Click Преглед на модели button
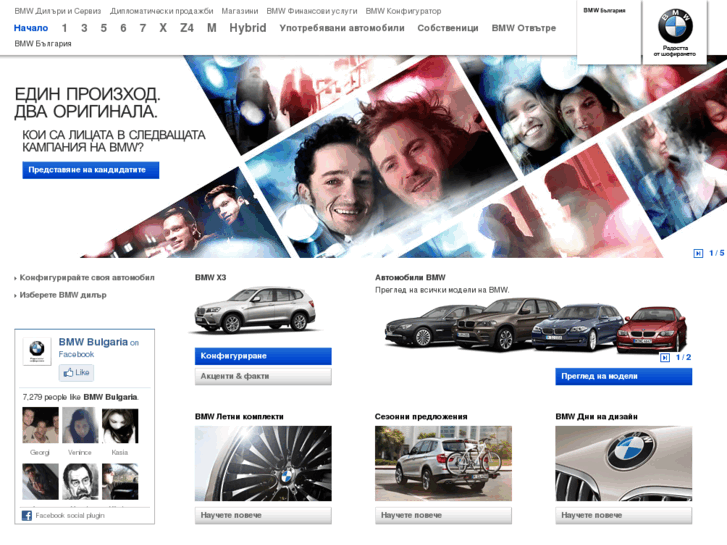The image size is (727, 545). [x=624, y=376]
